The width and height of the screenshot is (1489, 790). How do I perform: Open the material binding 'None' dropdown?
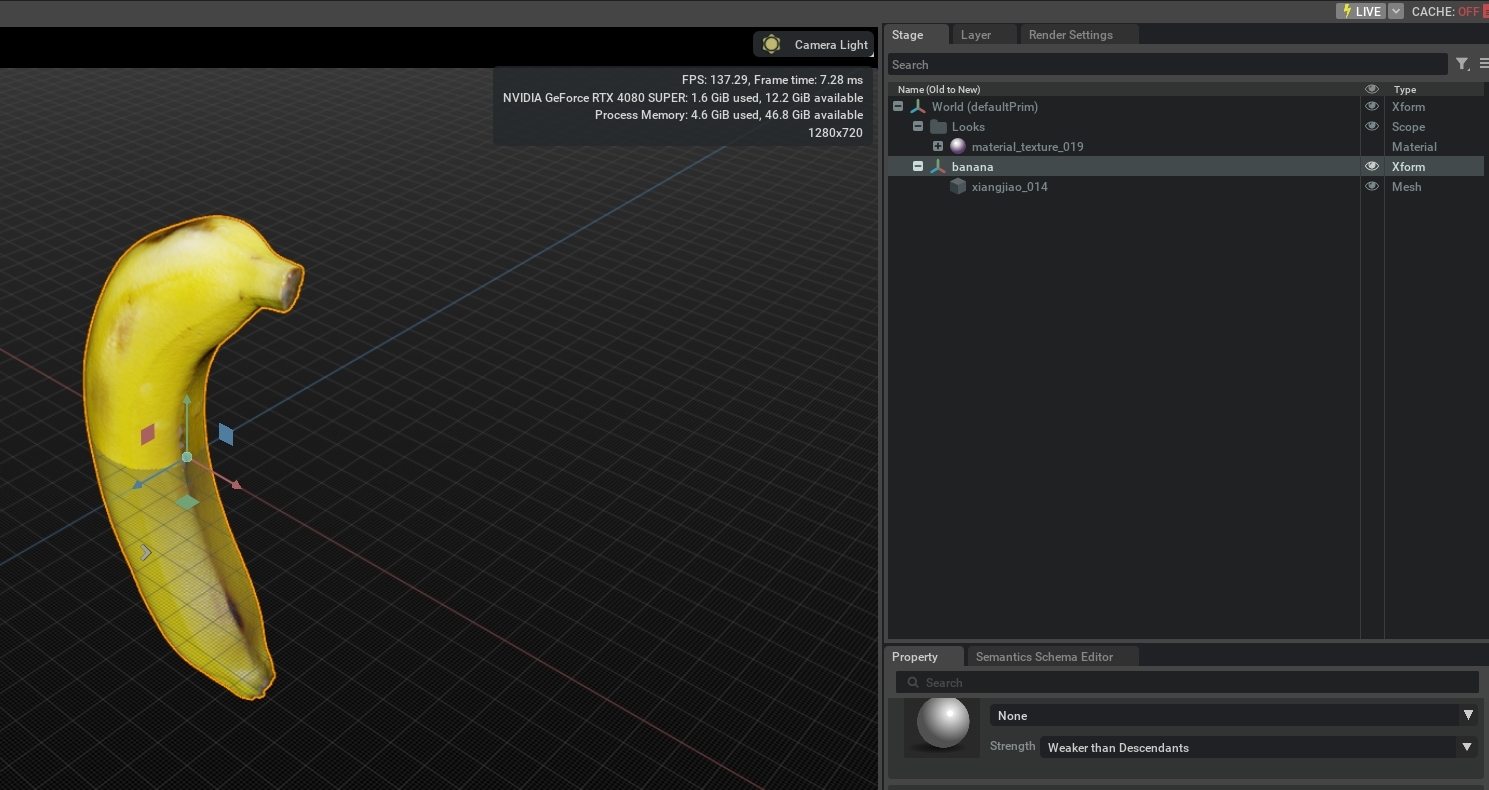1233,715
